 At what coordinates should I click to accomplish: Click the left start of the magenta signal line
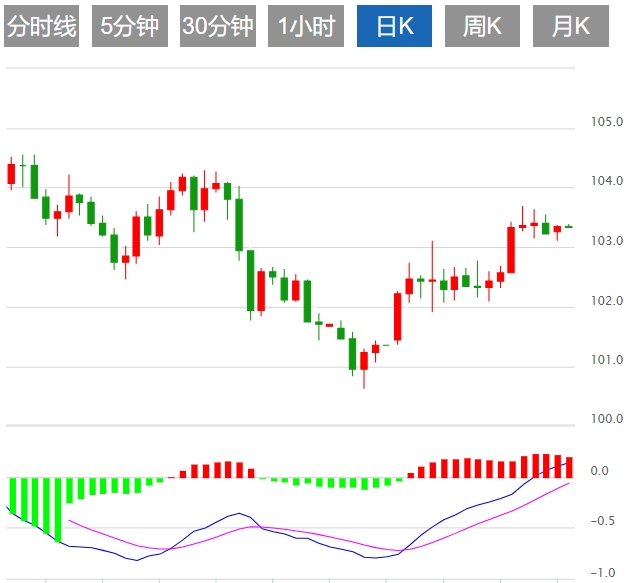68,521
